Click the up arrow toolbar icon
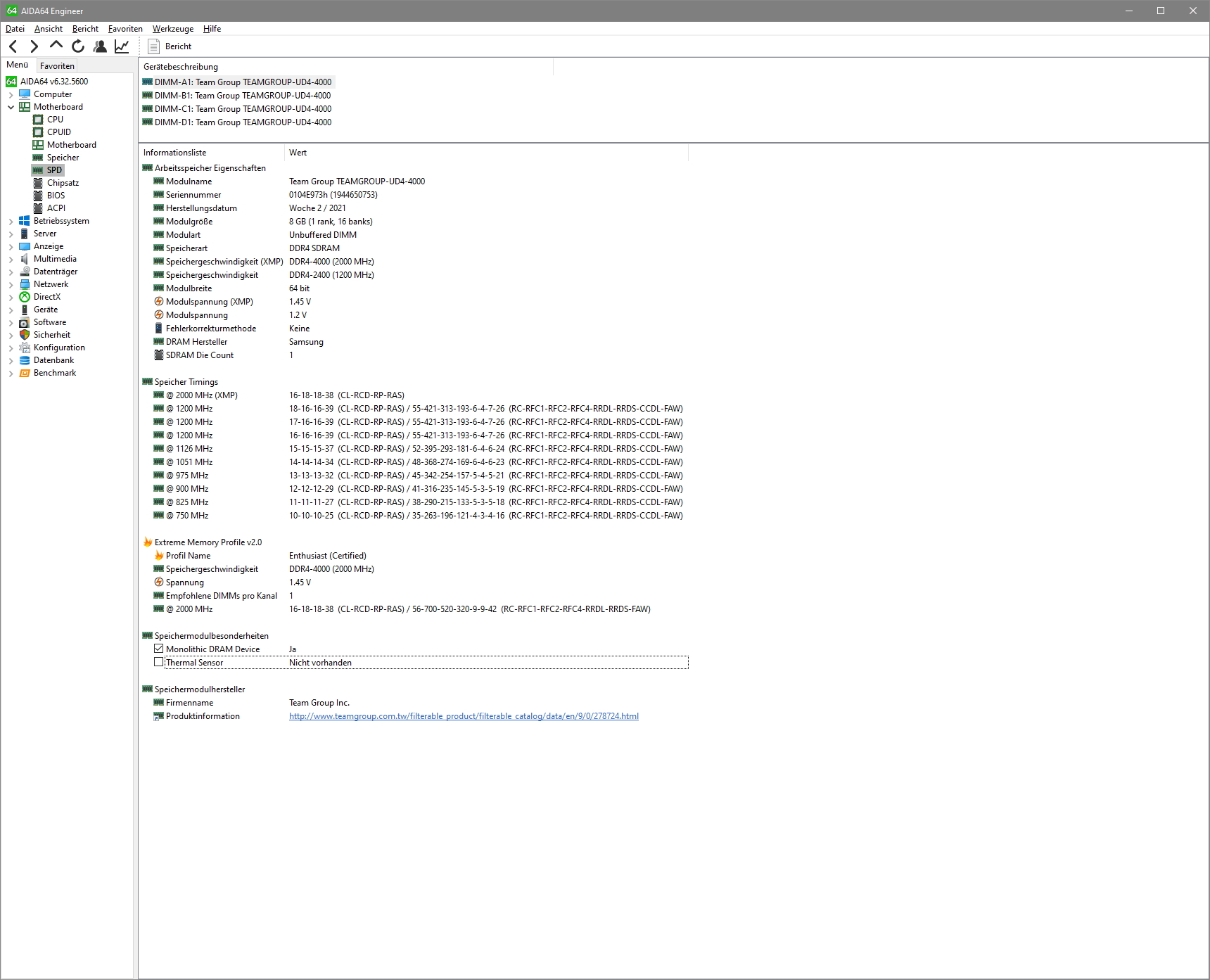 point(56,46)
